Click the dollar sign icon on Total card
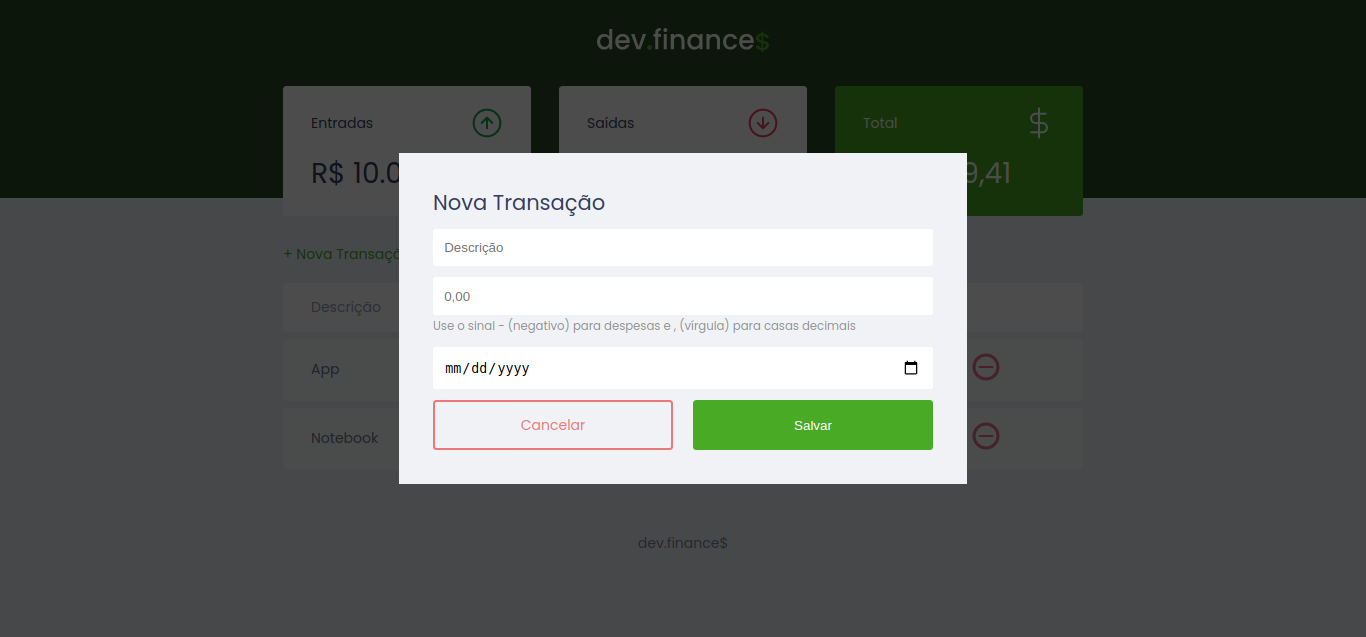 pos(1039,123)
